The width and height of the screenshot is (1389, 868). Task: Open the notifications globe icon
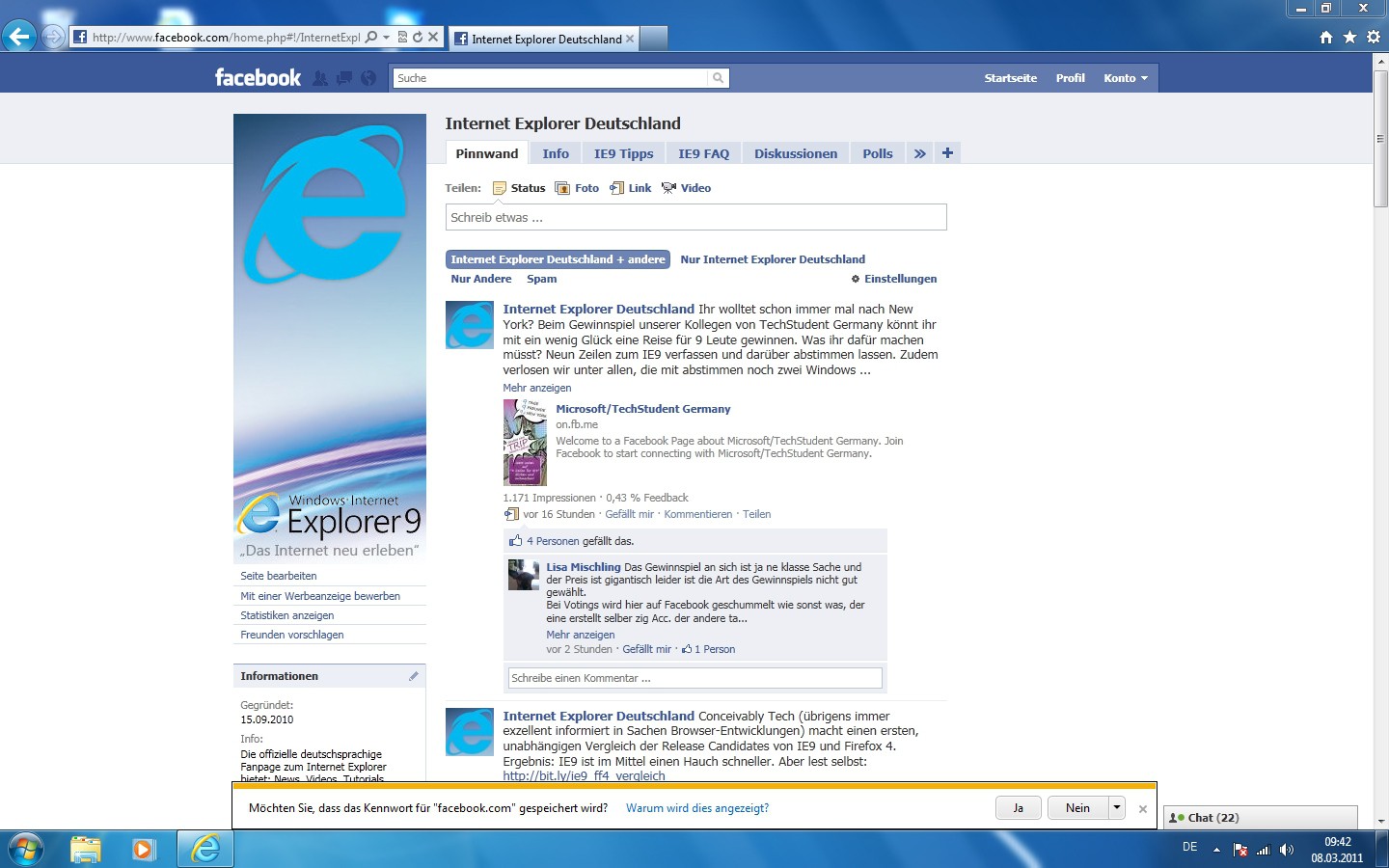click(x=368, y=77)
